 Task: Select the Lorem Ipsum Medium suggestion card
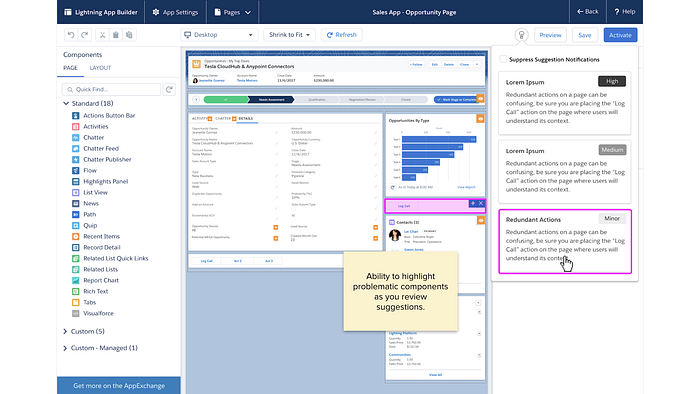pos(565,172)
